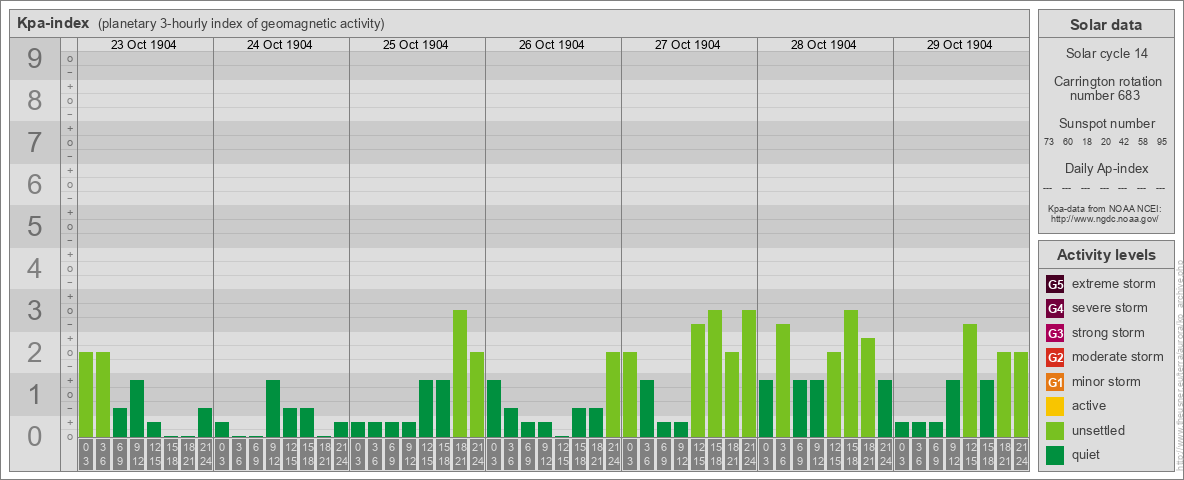Click the quiet legend label
The height and width of the screenshot is (480, 1184).
click(x=1088, y=454)
